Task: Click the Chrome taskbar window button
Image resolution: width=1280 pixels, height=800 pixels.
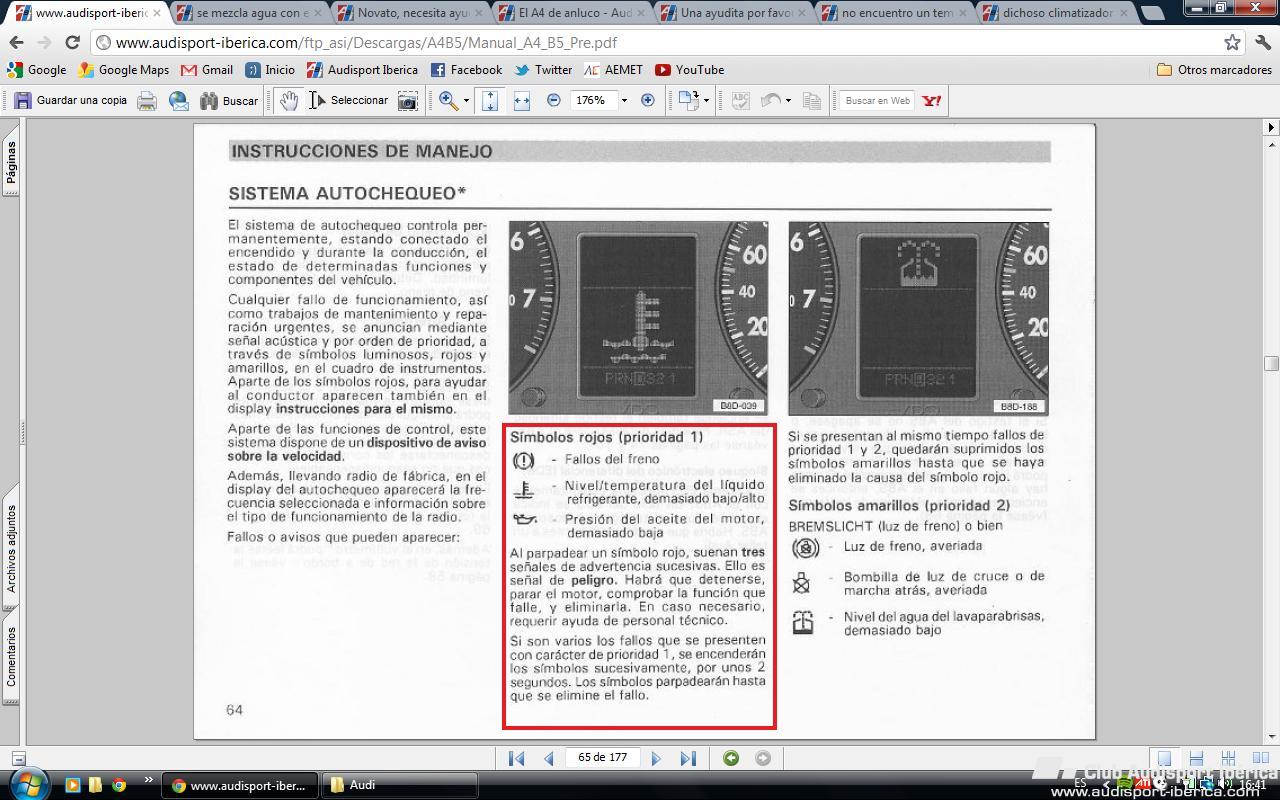Action: (x=242, y=785)
